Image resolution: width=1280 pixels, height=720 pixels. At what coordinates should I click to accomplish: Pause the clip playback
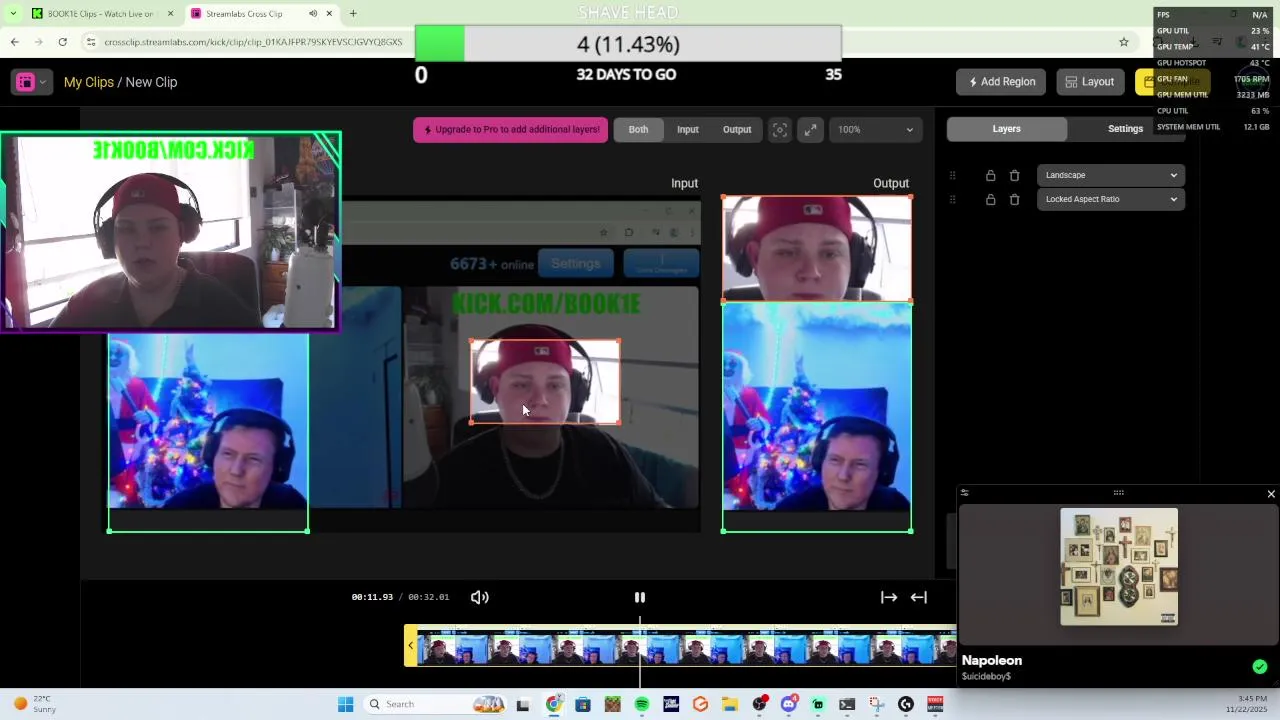(640, 597)
